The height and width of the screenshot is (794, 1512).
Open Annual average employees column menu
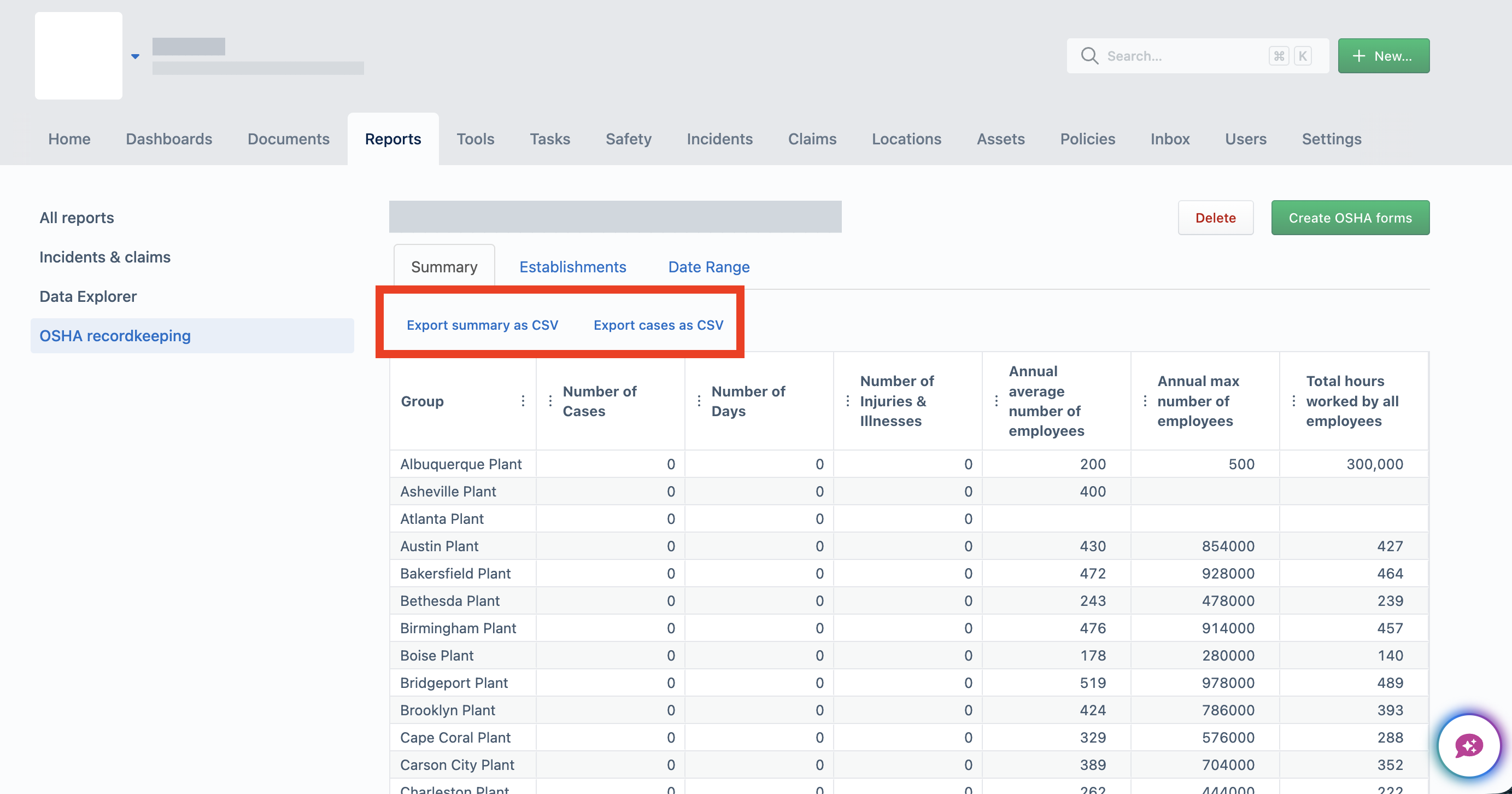(996, 401)
